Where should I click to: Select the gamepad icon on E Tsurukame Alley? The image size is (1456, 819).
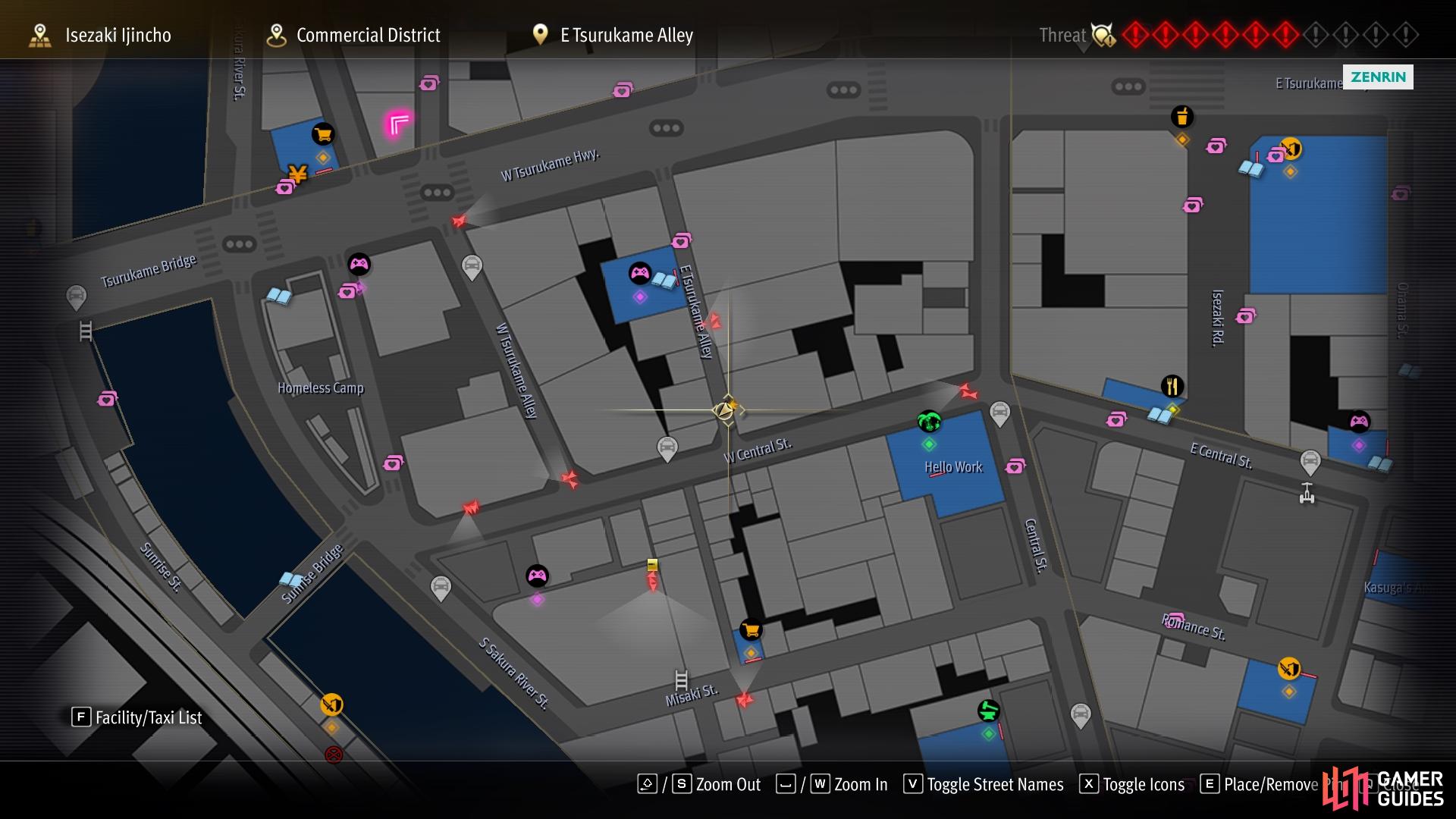[640, 272]
